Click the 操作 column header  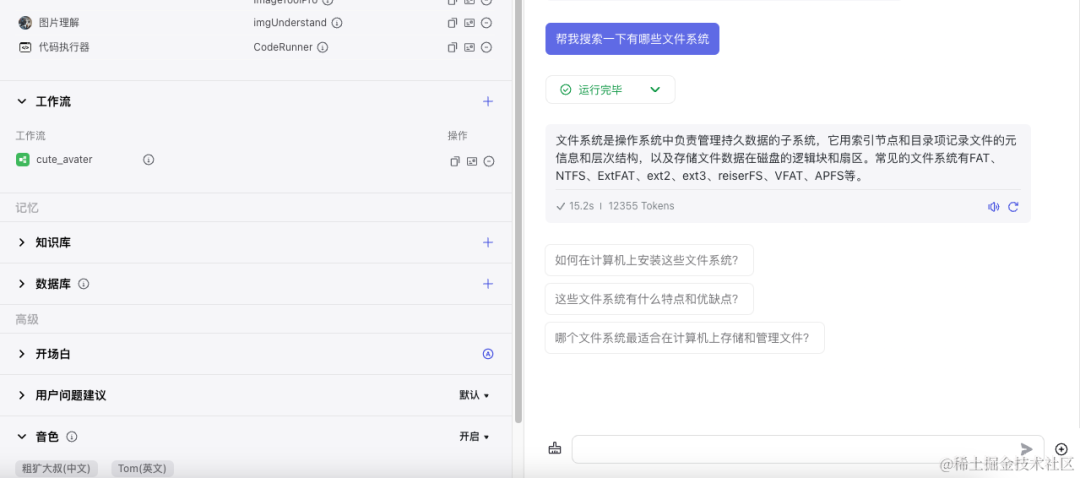click(x=457, y=136)
